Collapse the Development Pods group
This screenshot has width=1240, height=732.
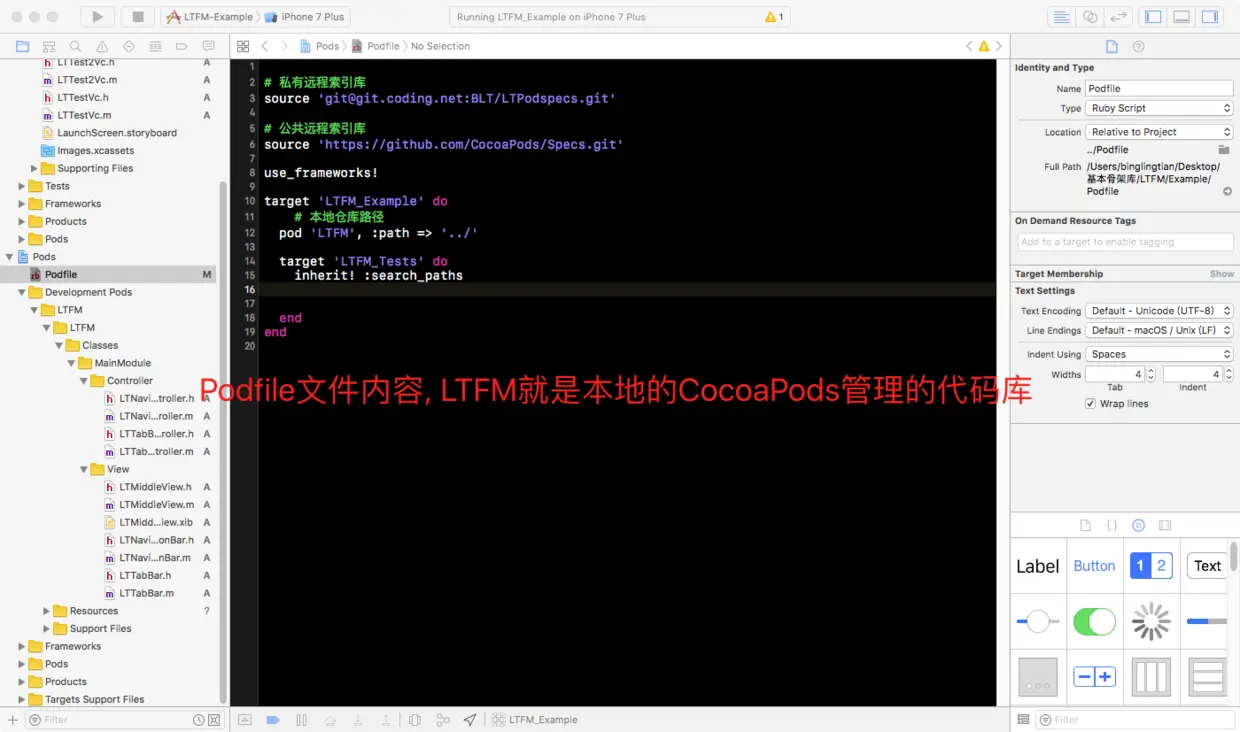point(22,292)
